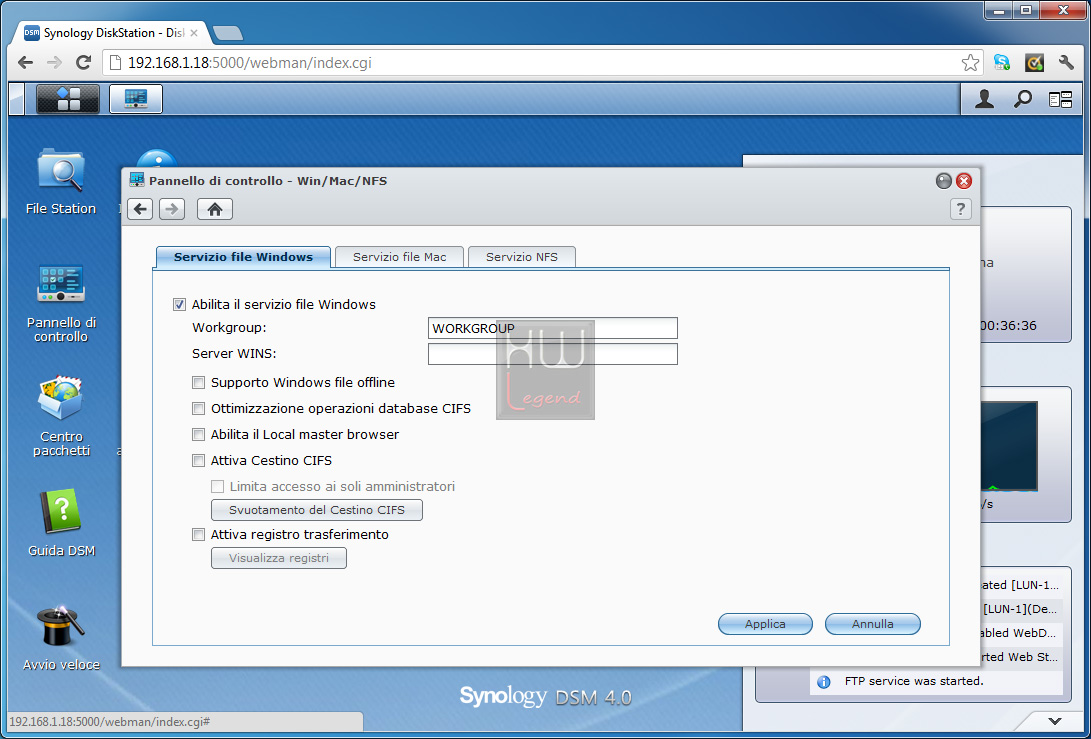
Task: Uncheck Abilita il servizio file Windows
Action: click(x=180, y=304)
